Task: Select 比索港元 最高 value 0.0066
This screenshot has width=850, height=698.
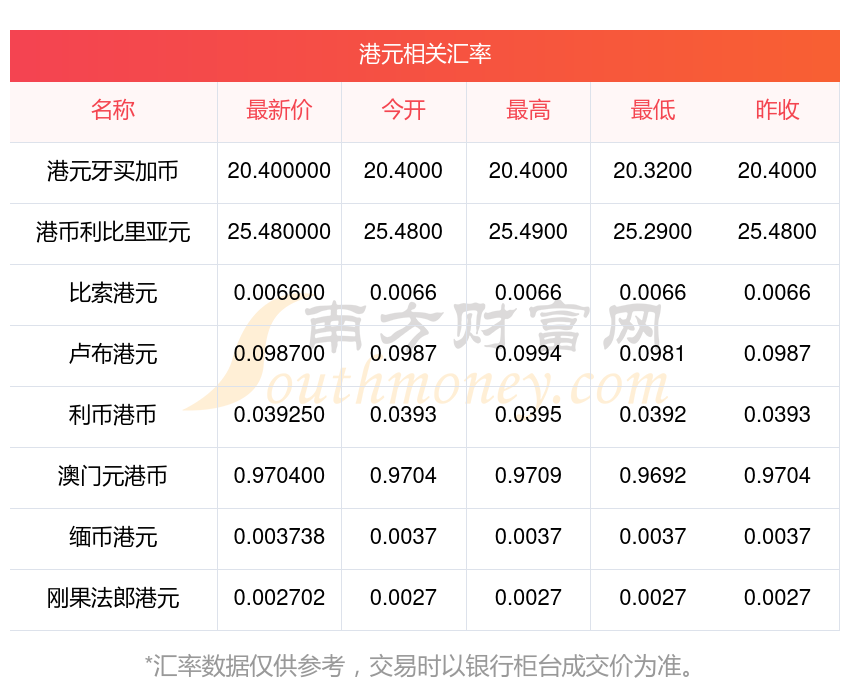Action: coord(528,293)
